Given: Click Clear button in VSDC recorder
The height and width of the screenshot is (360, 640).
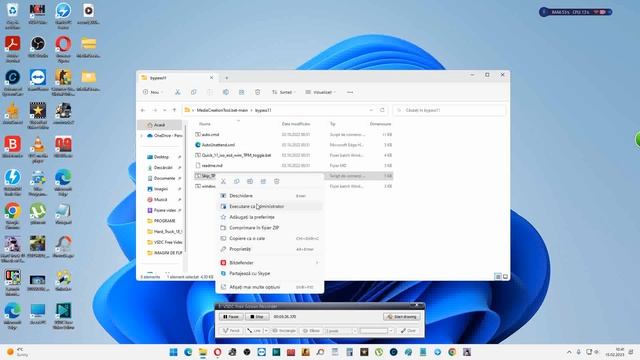Looking at the screenshot, I should coord(408,331).
